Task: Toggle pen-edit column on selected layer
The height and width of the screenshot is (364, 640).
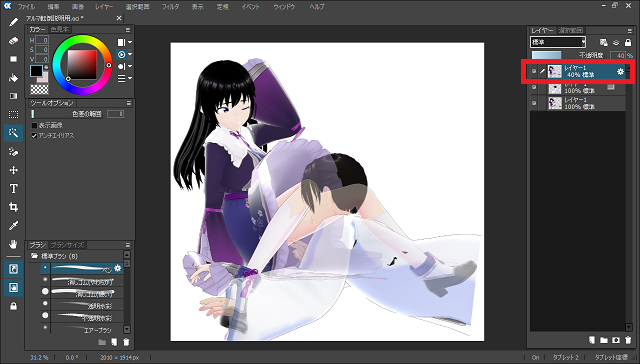Action: [x=542, y=71]
